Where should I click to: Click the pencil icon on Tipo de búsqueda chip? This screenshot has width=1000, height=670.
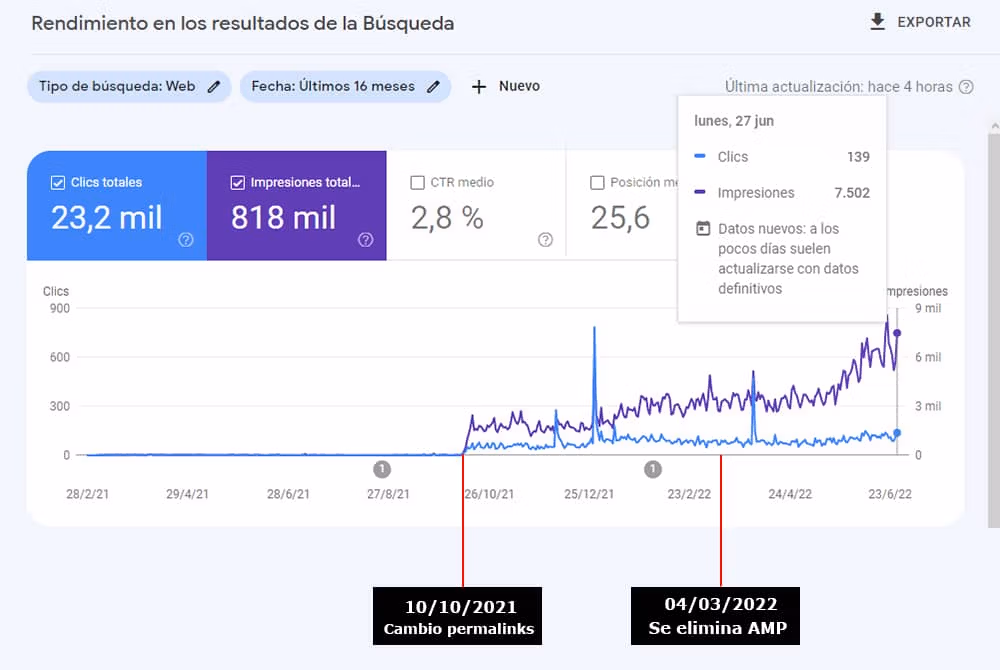click(213, 87)
